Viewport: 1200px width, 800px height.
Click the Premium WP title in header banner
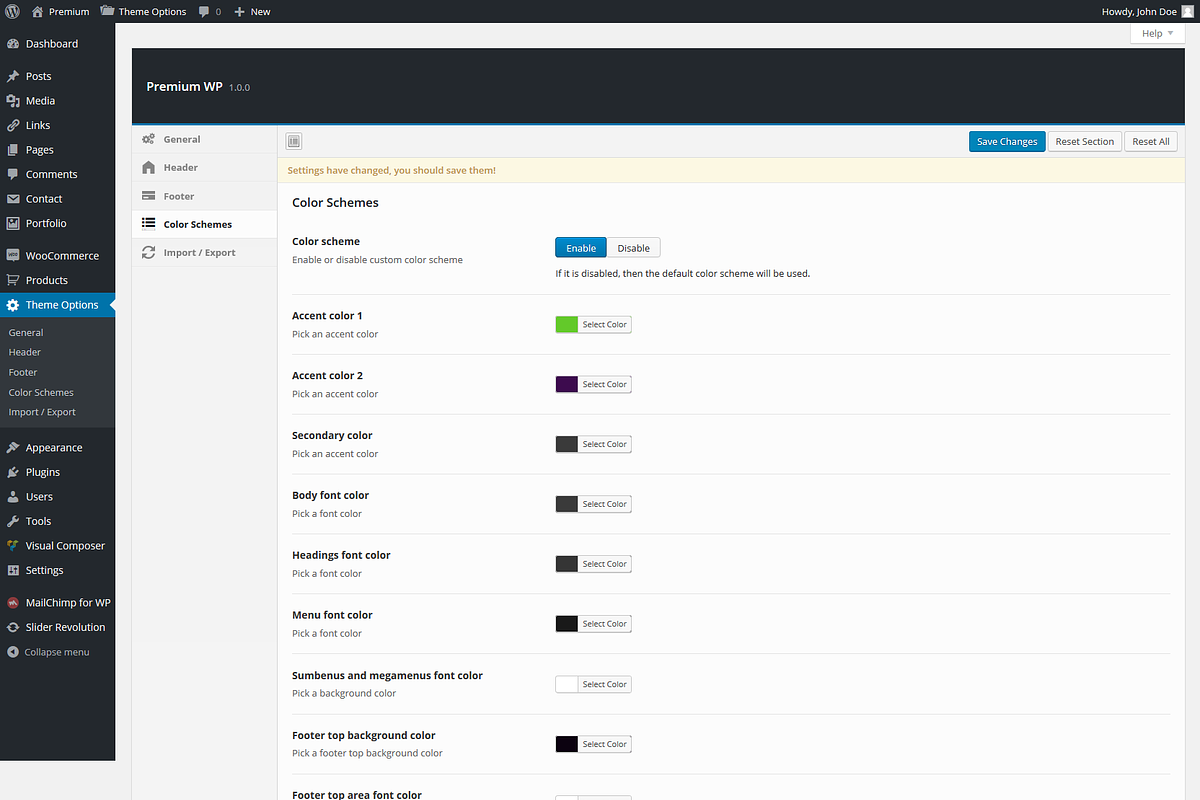point(184,87)
